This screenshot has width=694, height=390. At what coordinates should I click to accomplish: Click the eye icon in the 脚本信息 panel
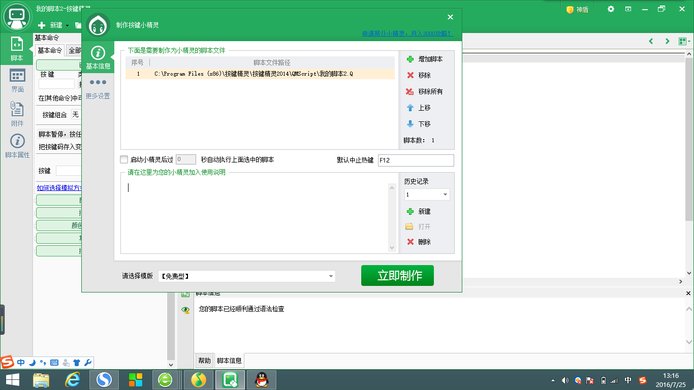[x=185, y=310]
